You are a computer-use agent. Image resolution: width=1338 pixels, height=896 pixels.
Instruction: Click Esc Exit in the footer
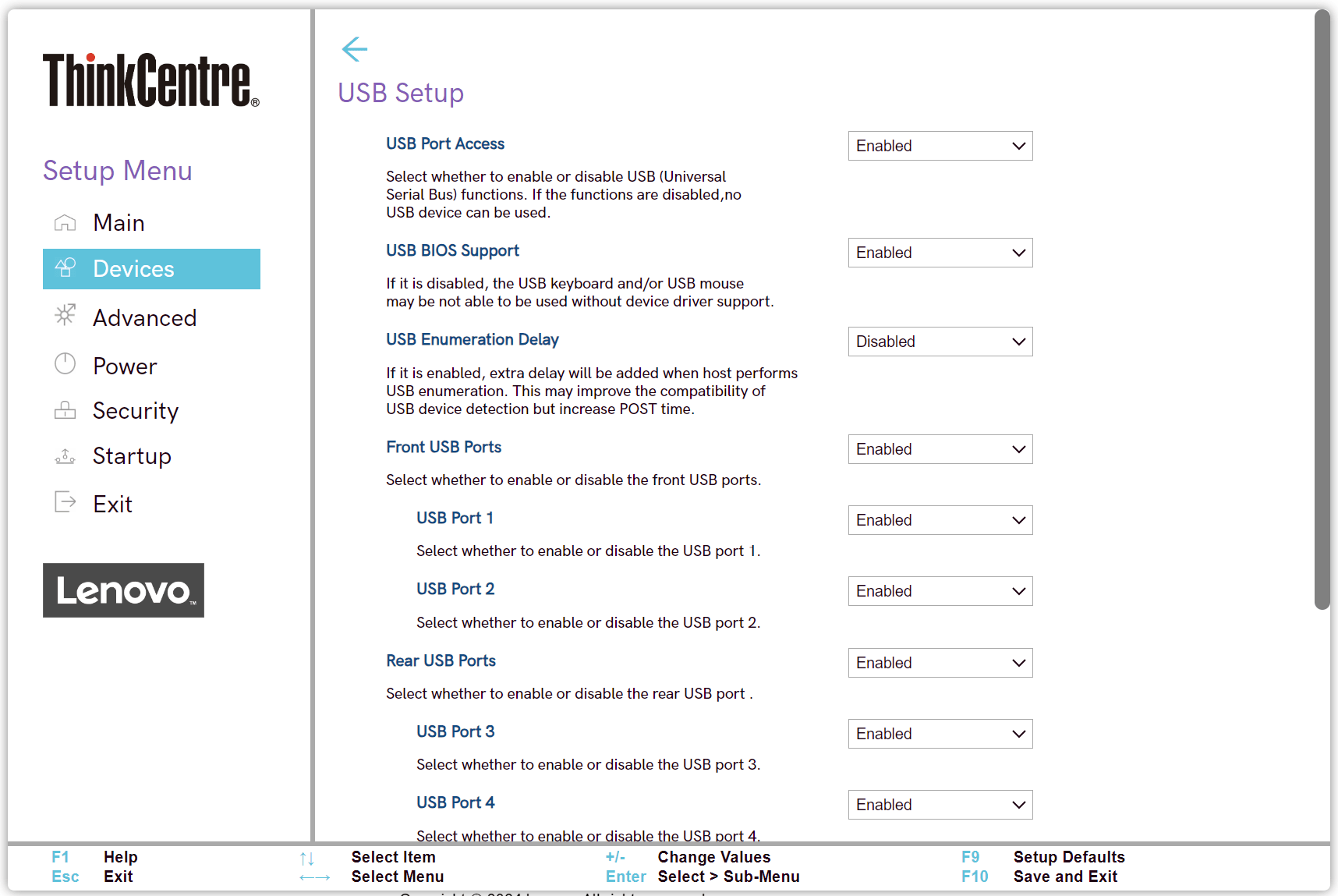(x=92, y=877)
